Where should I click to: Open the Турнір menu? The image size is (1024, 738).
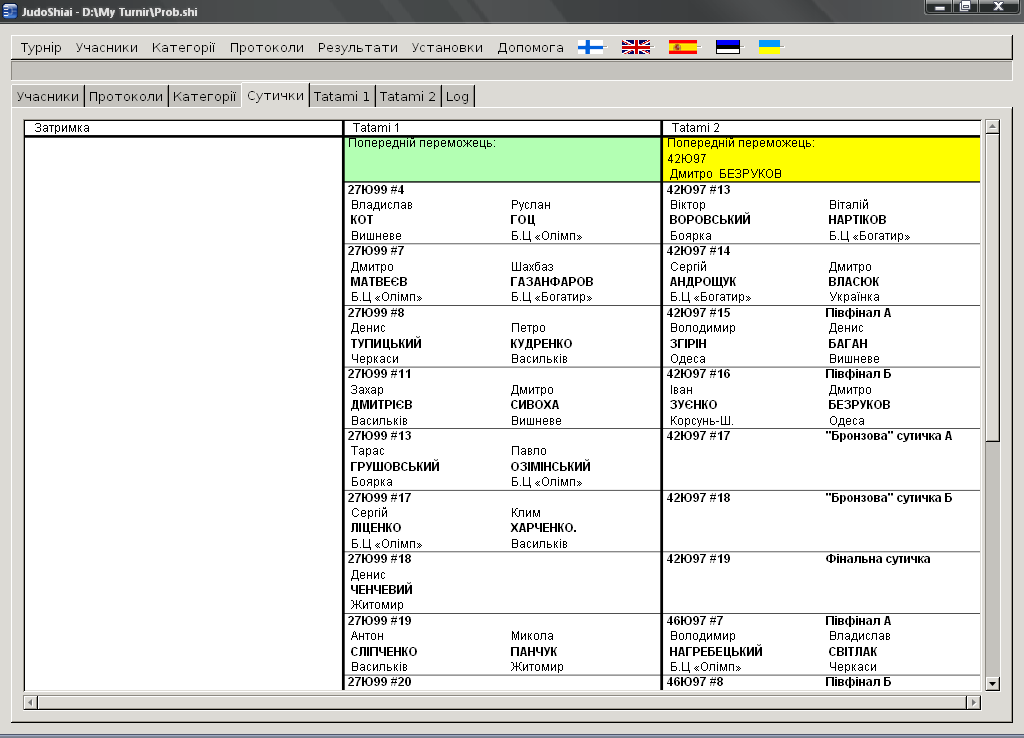(x=41, y=47)
